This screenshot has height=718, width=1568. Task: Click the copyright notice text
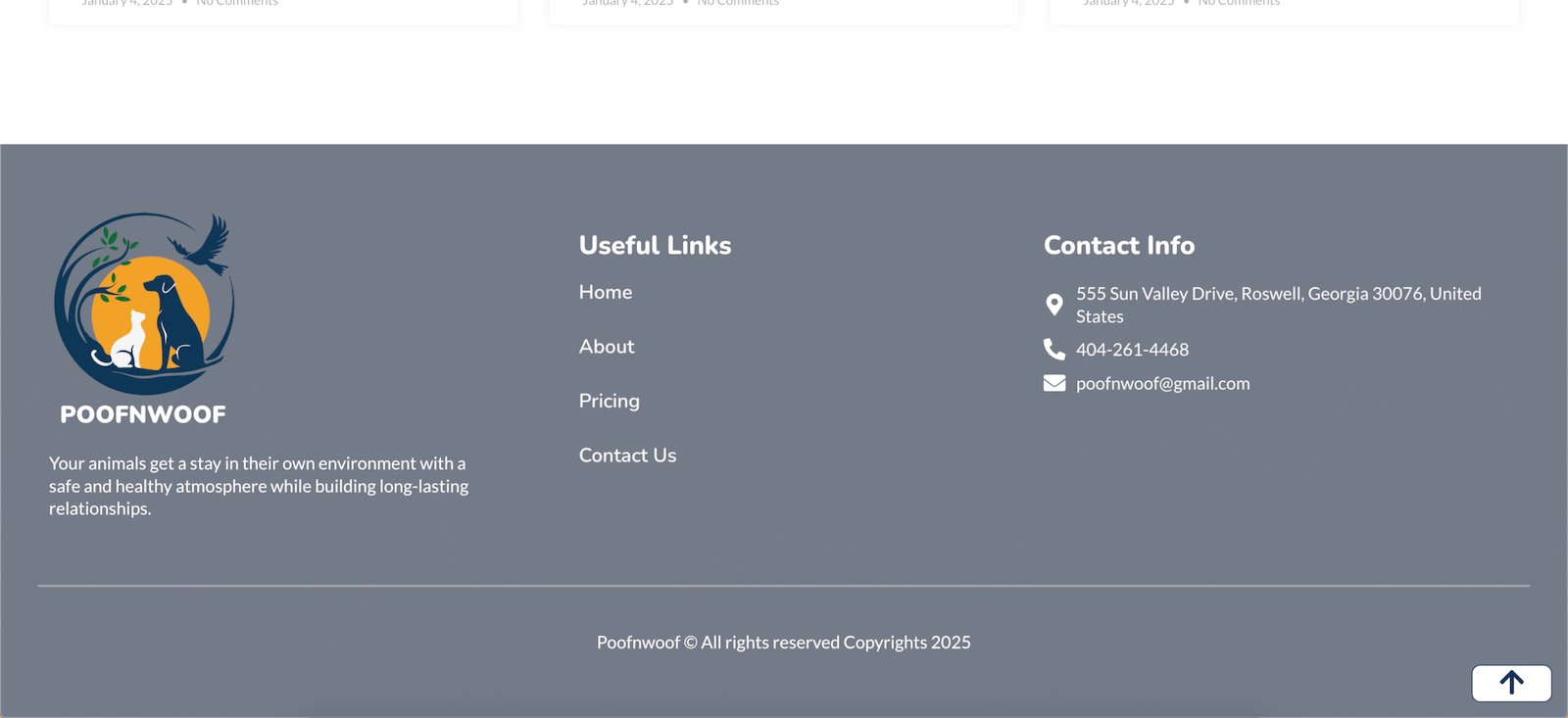point(784,643)
